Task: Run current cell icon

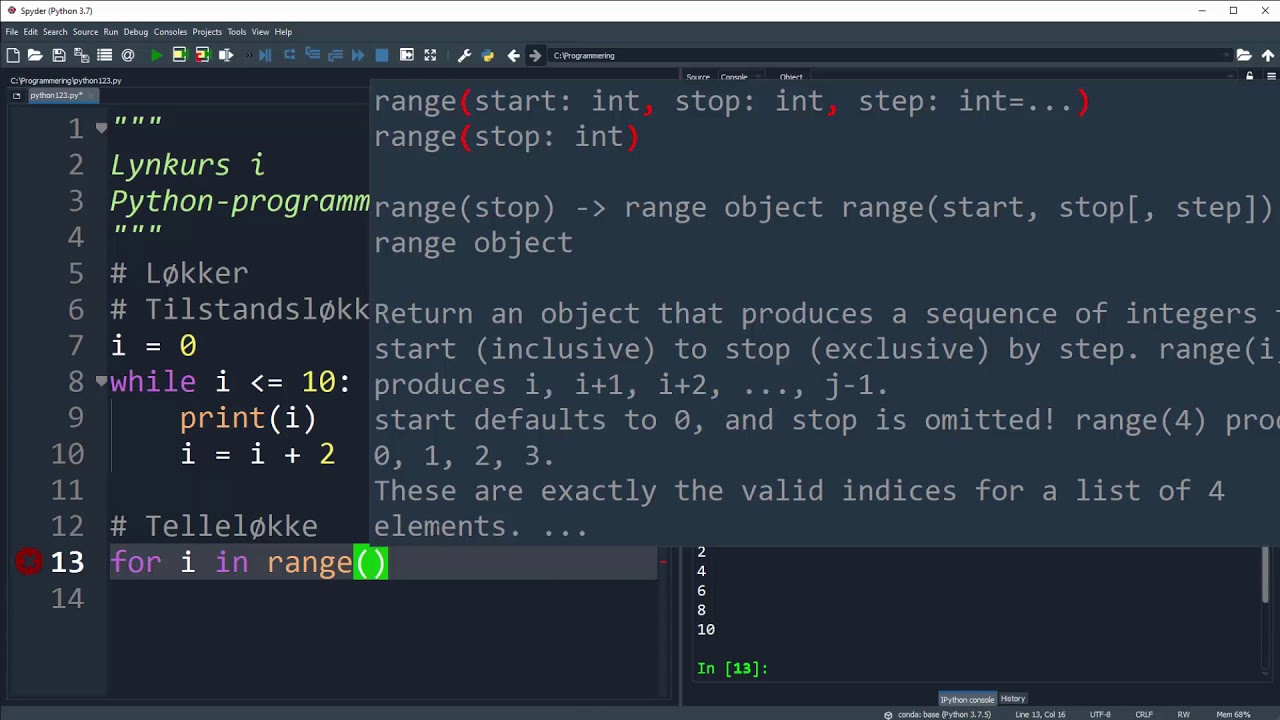Action: 180,55
